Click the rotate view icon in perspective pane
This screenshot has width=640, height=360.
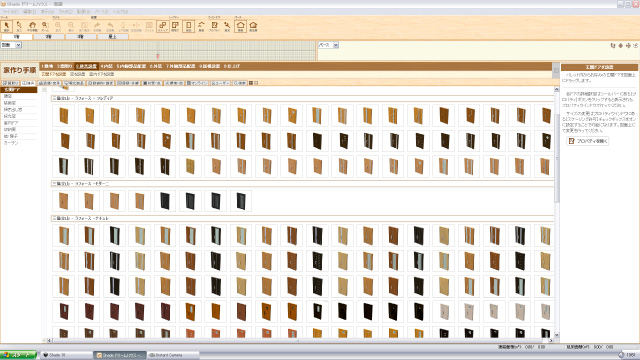coord(620,45)
